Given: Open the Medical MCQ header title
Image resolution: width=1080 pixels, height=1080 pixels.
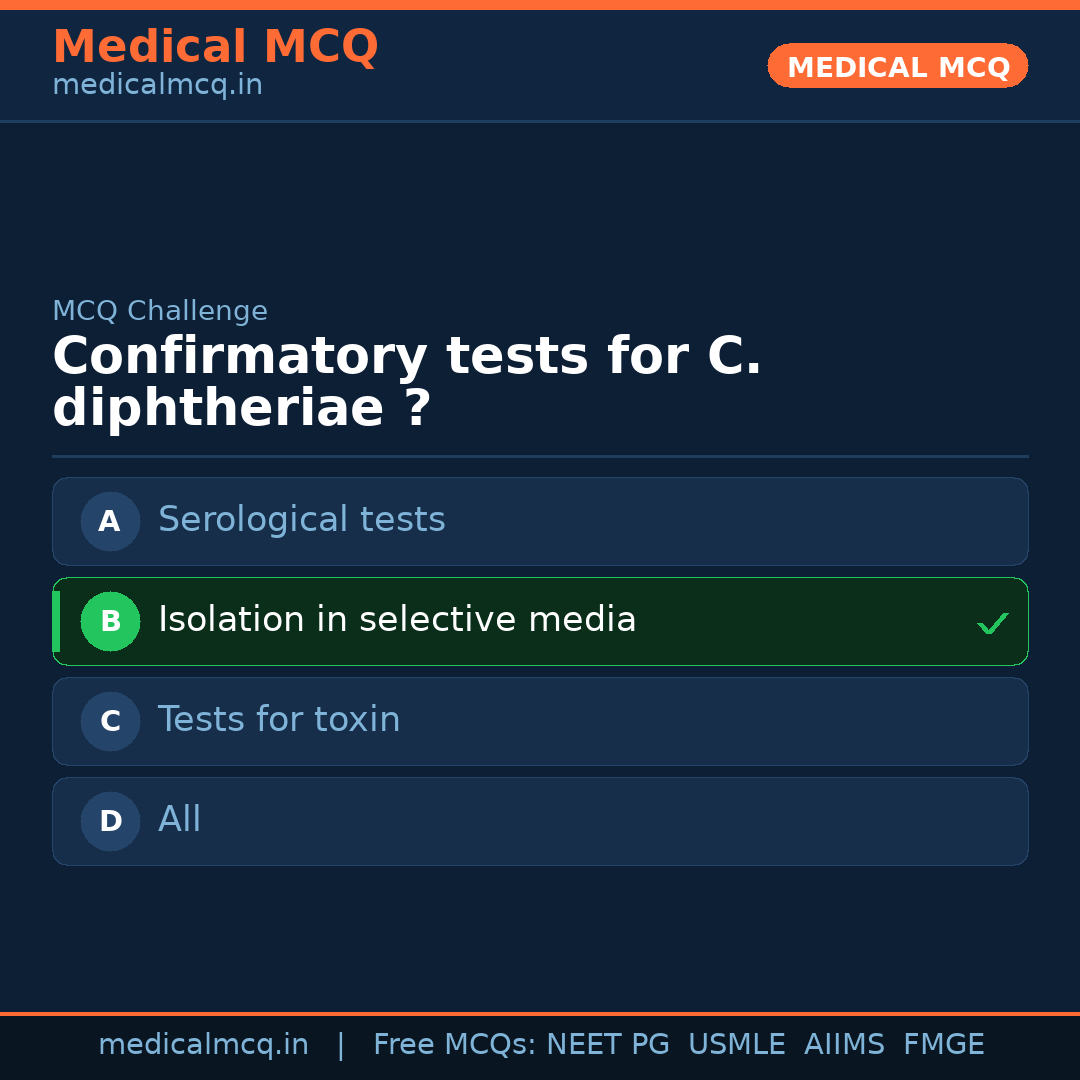Looking at the screenshot, I should coord(215,47).
